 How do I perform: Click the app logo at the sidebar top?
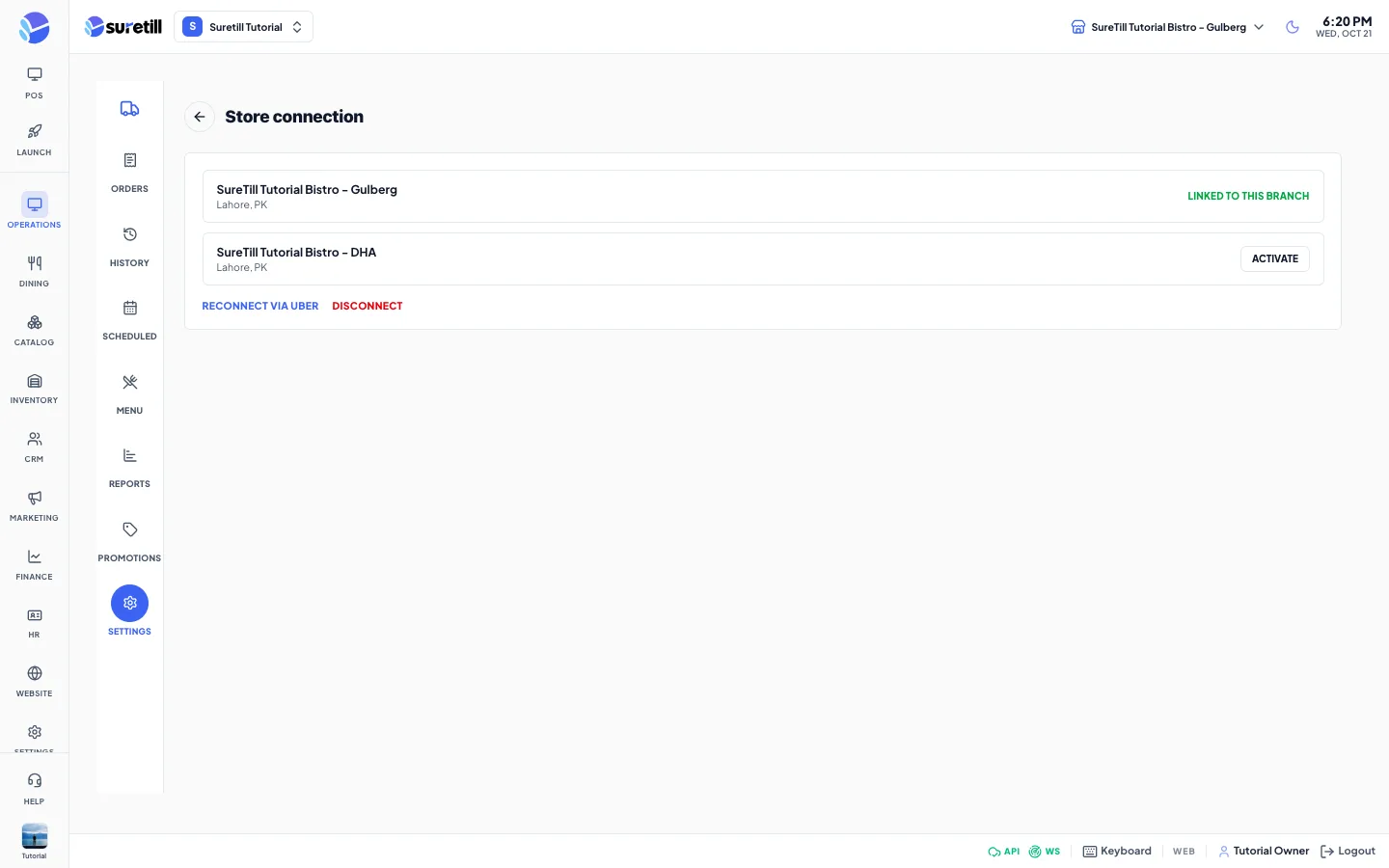[34, 28]
